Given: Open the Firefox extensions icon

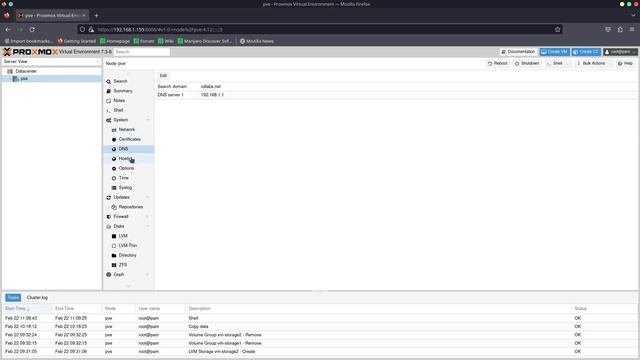Looking at the screenshot, I should 620,29.
